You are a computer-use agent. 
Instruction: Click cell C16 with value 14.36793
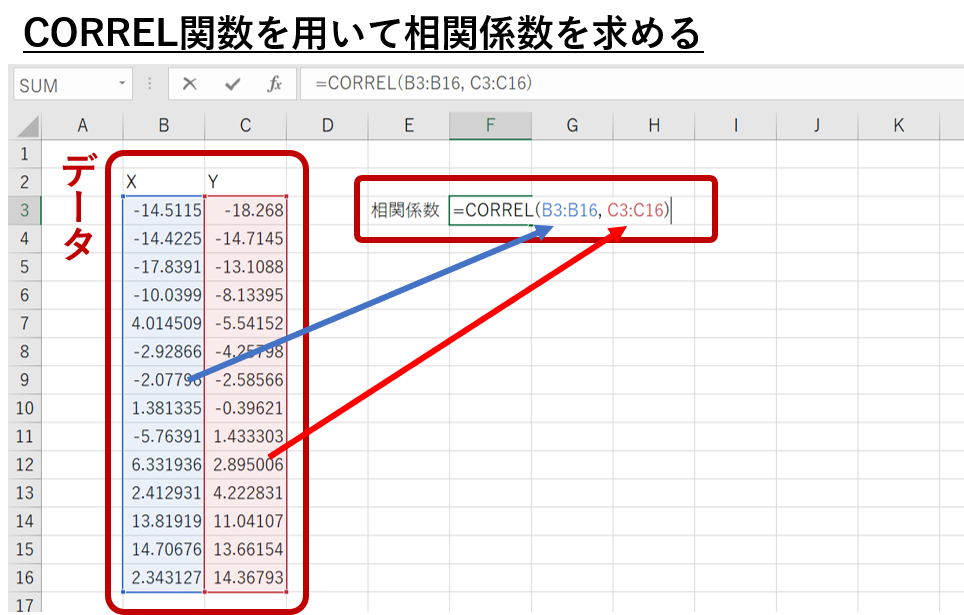coord(245,578)
